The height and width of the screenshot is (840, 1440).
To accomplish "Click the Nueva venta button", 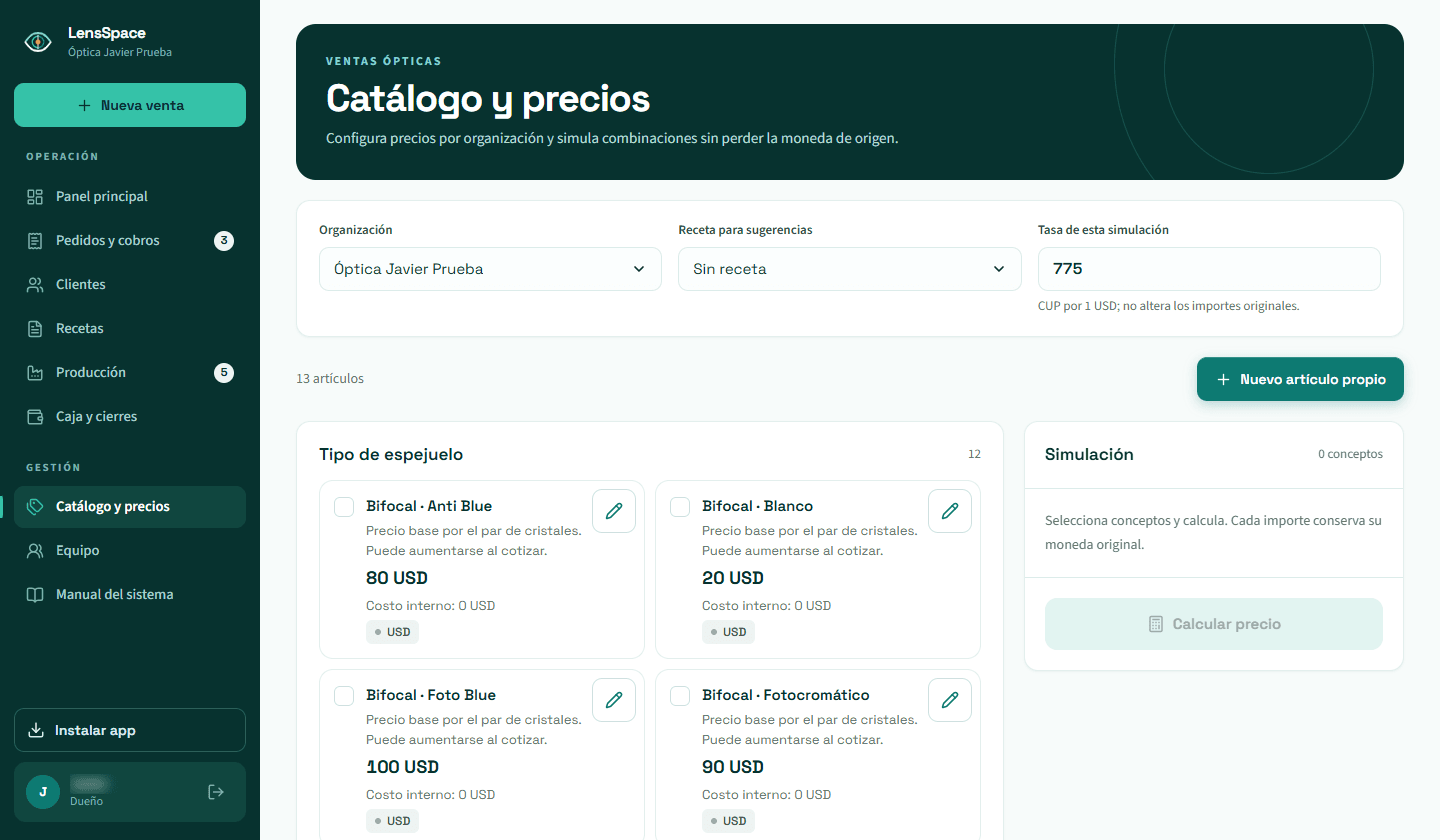I will 130,105.
